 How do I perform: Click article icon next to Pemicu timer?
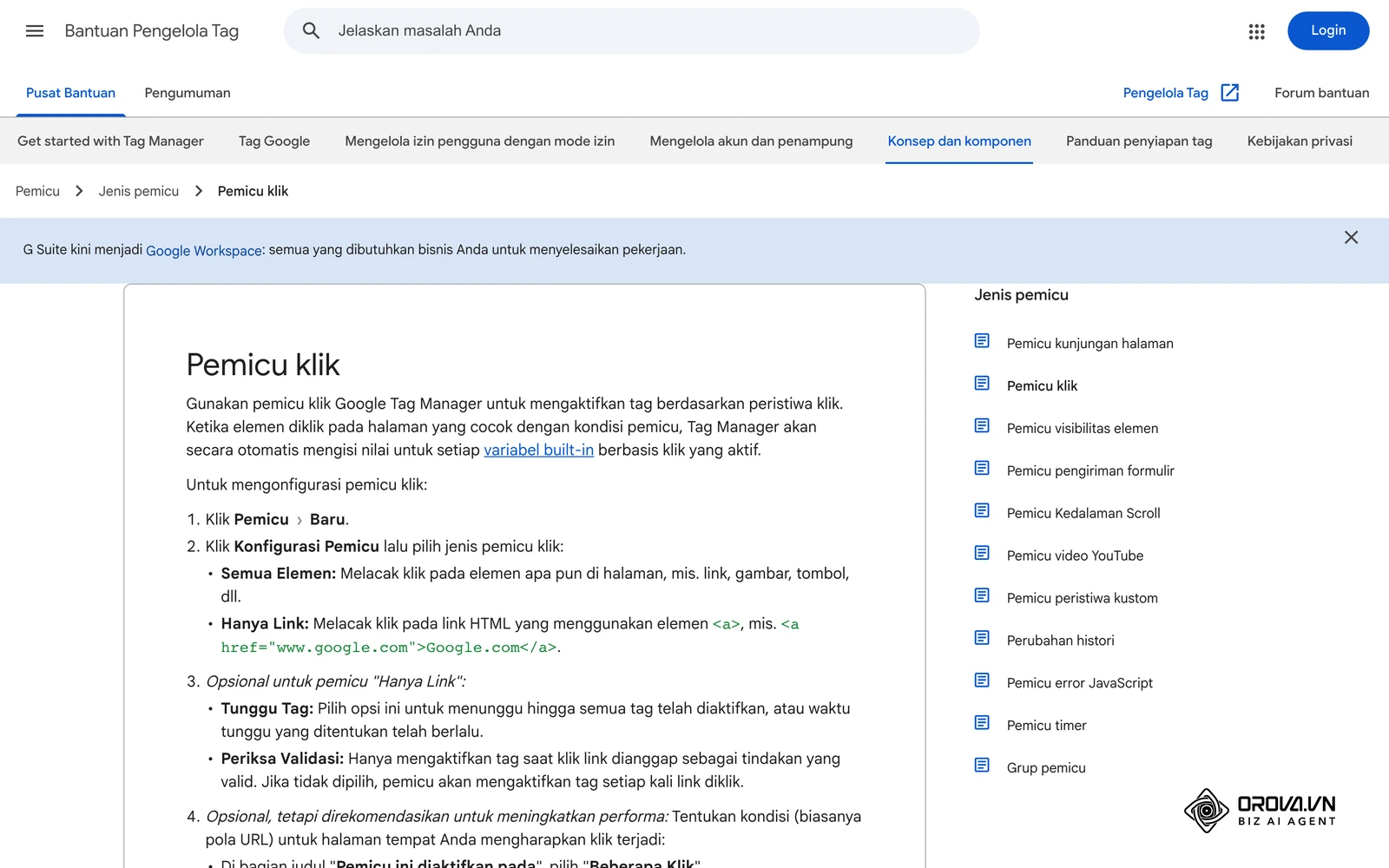click(982, 724)
